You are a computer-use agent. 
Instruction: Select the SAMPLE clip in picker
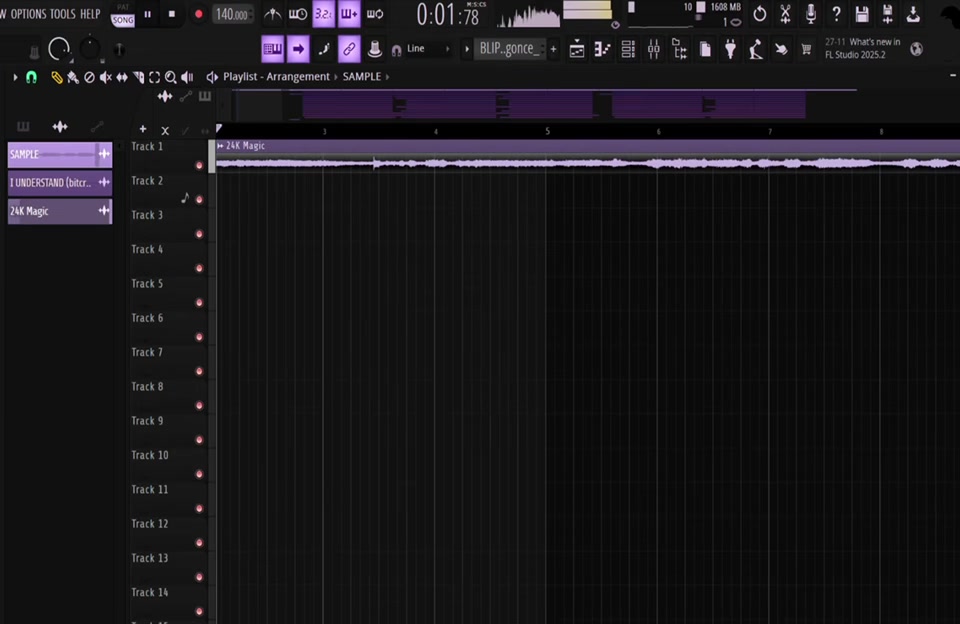click(60, 154)
